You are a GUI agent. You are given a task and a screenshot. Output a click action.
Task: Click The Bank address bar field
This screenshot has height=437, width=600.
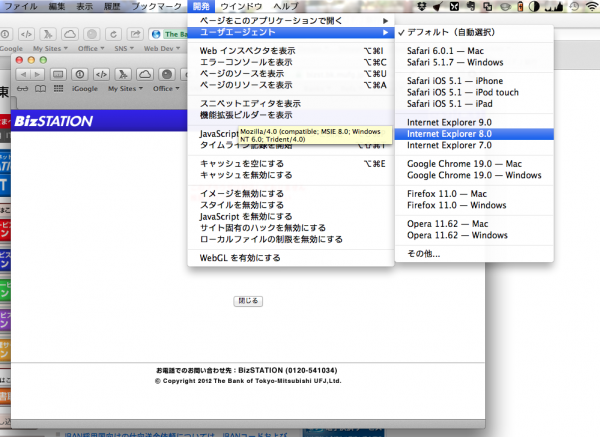pos(168,34)
